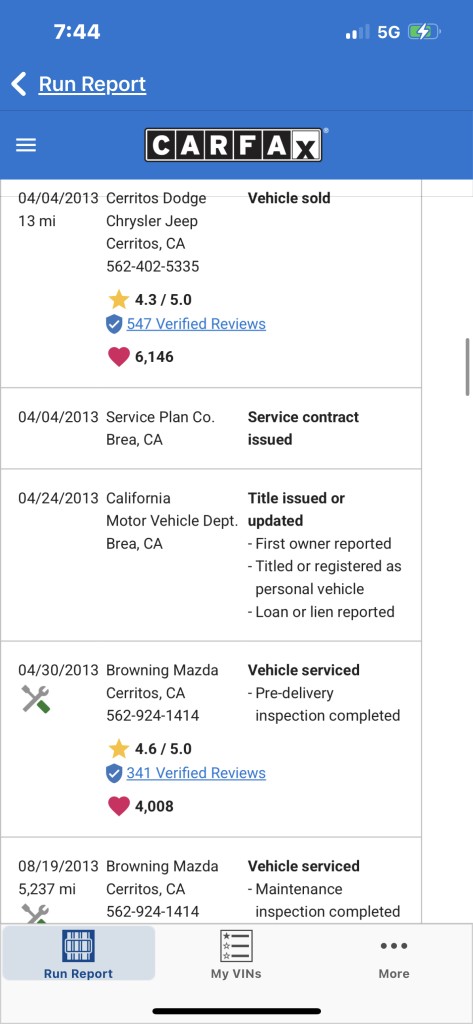Click the gold star beside 4.3 / 5.0
The width and height of the screenshot is (473, 1024).
click(118, 300)
